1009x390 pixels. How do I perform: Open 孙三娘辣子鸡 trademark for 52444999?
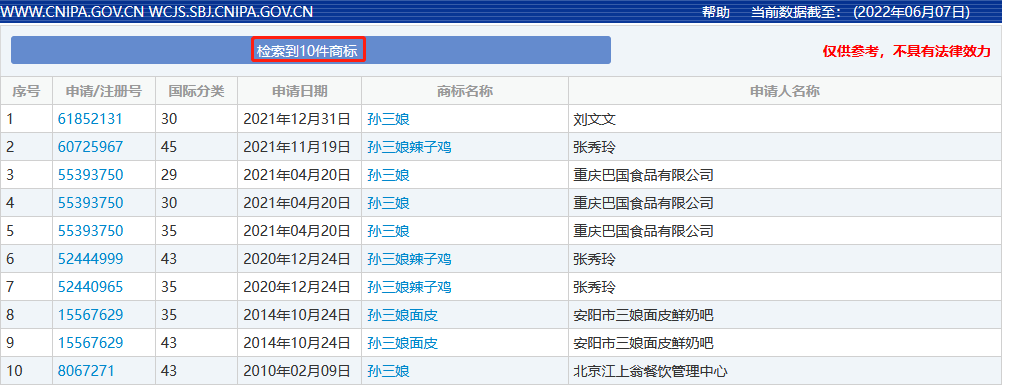(409, 259)
